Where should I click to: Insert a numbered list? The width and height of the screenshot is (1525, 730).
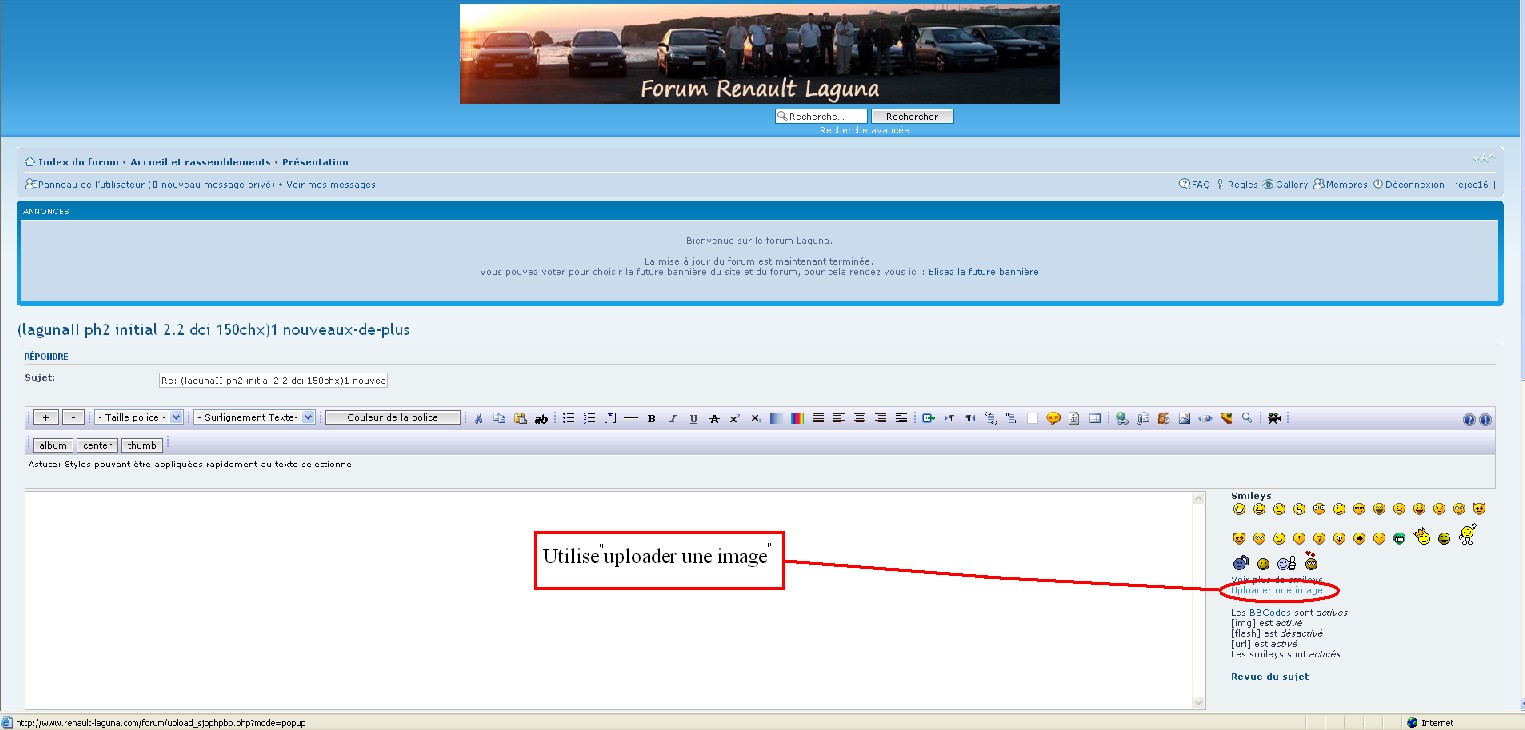590,418
